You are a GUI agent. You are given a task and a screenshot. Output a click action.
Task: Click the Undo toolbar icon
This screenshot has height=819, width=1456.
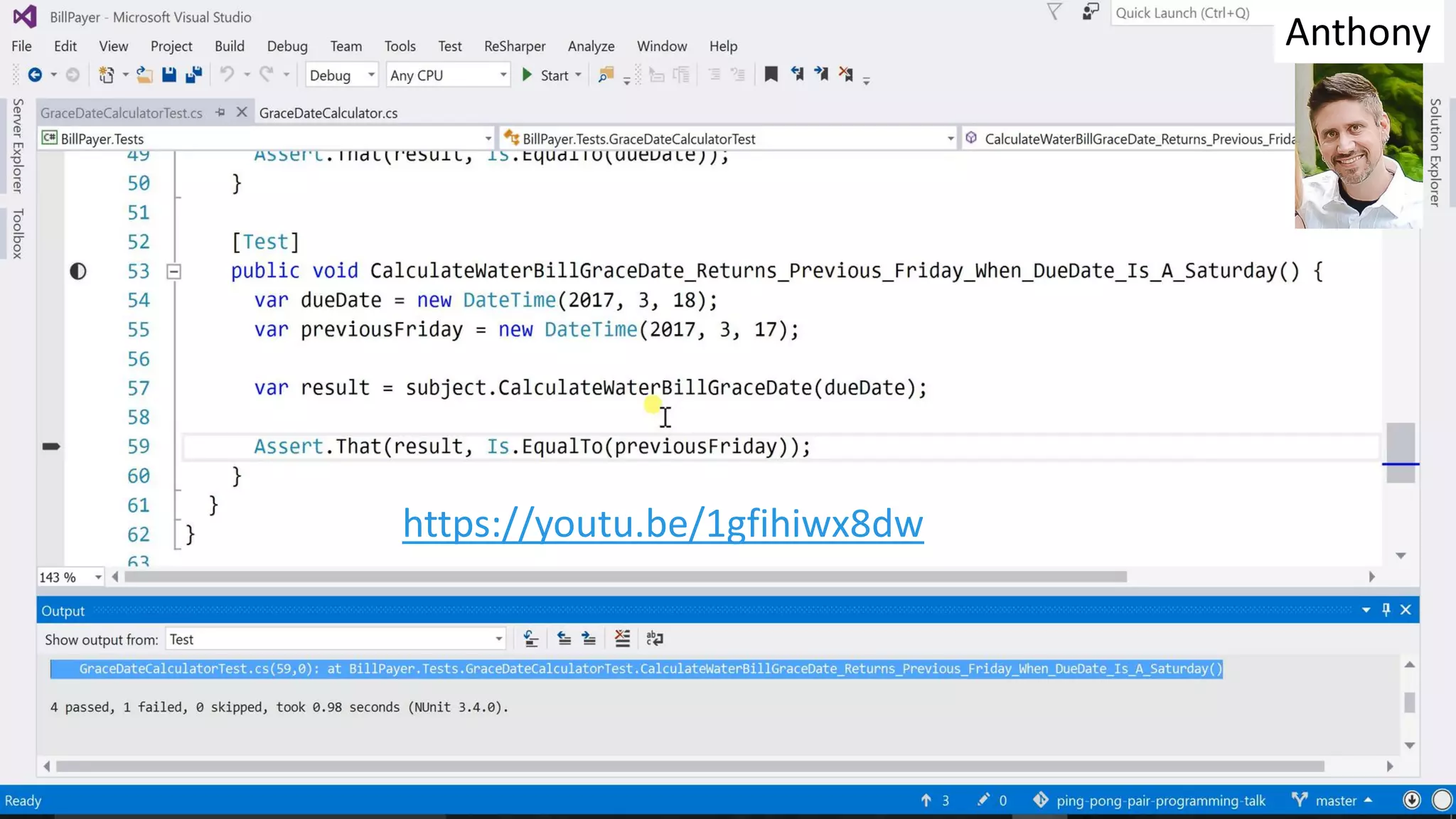[x=227, y=74]
